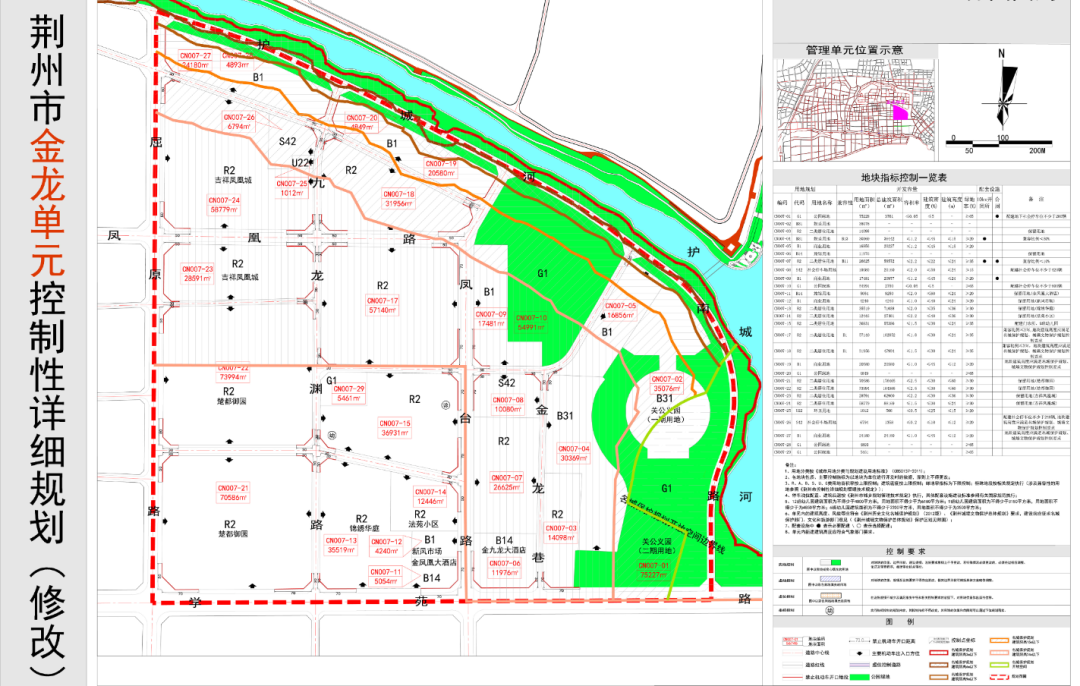Select parcel label CN007-12 4240㎡

point(386,546)
